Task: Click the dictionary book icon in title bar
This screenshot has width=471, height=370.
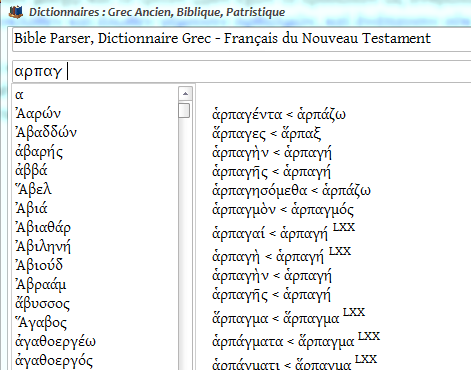Action: coord(16,12)
